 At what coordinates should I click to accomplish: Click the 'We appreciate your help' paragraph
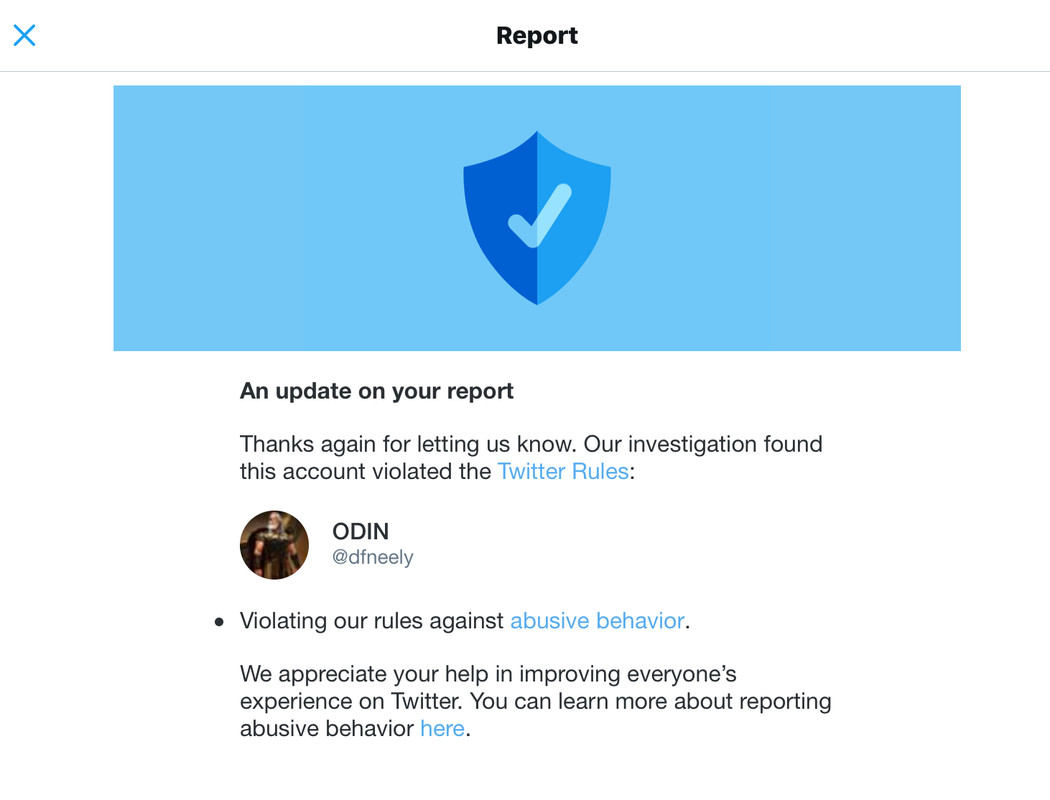pos(536,701)
